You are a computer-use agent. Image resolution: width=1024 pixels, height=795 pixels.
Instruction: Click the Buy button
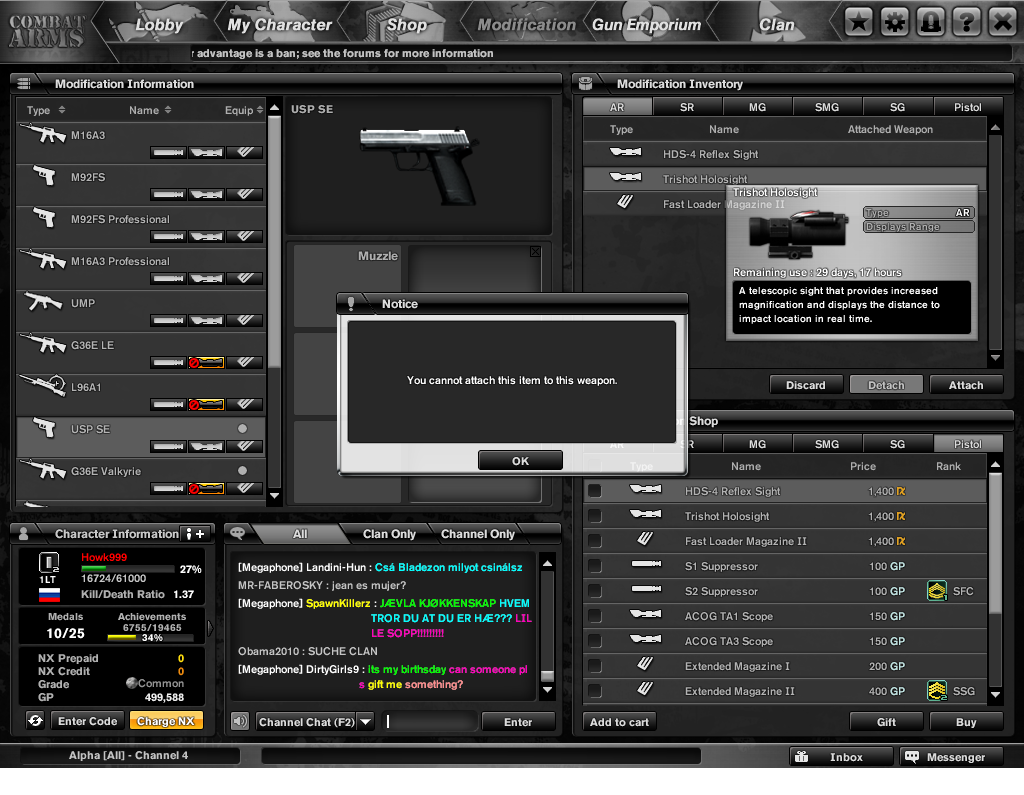966,722
